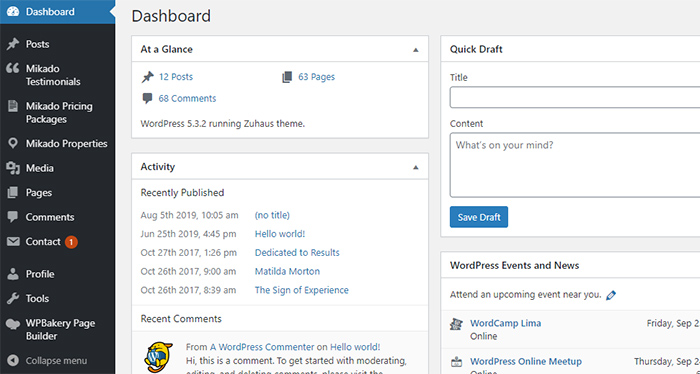Click the Save Draft button
This screenshot has width=700, height=374.
pyautogui.click(x=479, y=217)
